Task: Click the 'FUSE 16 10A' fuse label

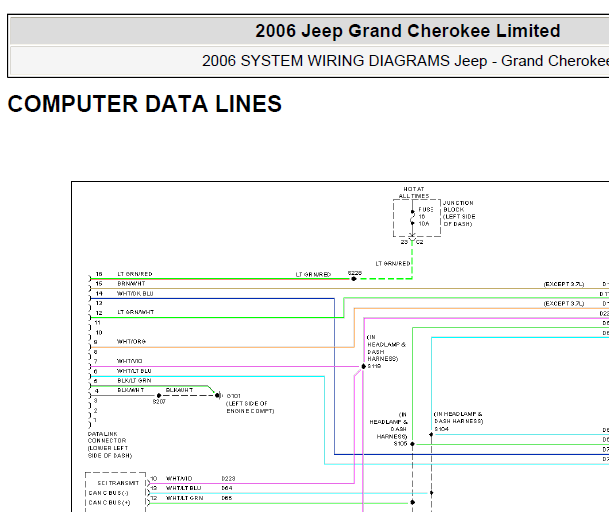Action: coord(426,216)
